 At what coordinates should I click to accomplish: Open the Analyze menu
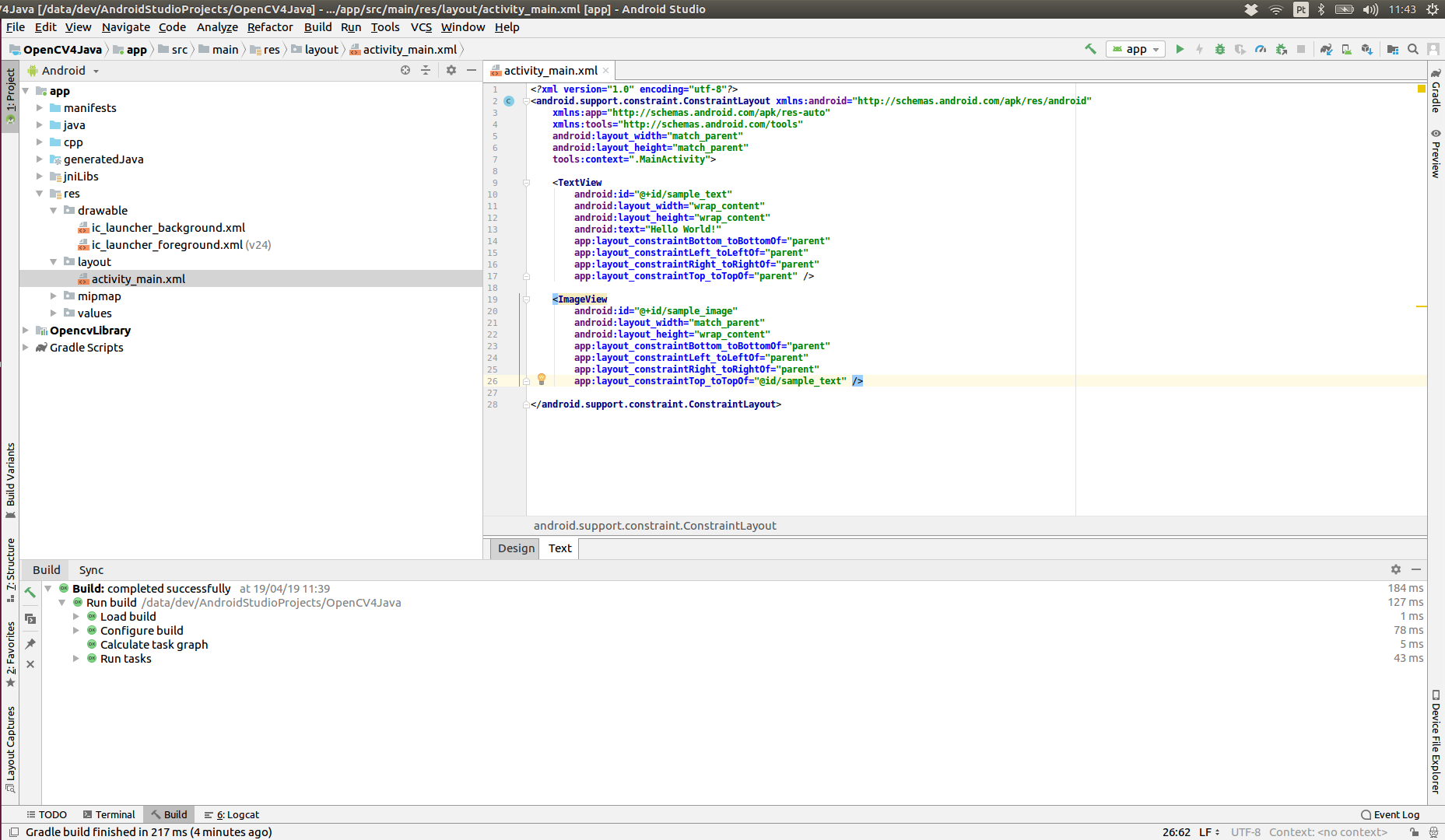[x=217, y=27]
